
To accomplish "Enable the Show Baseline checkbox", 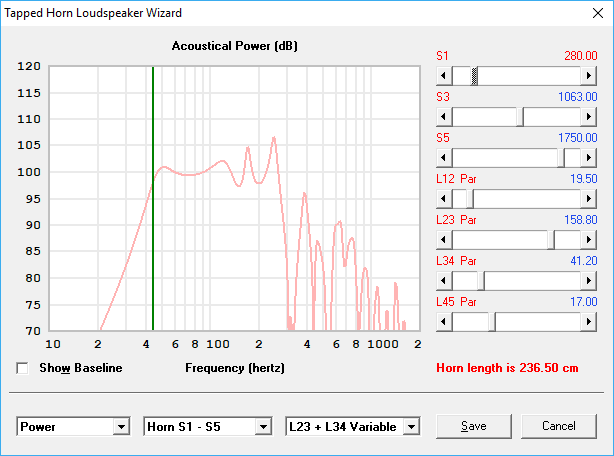I will click(x=22, y=368).
